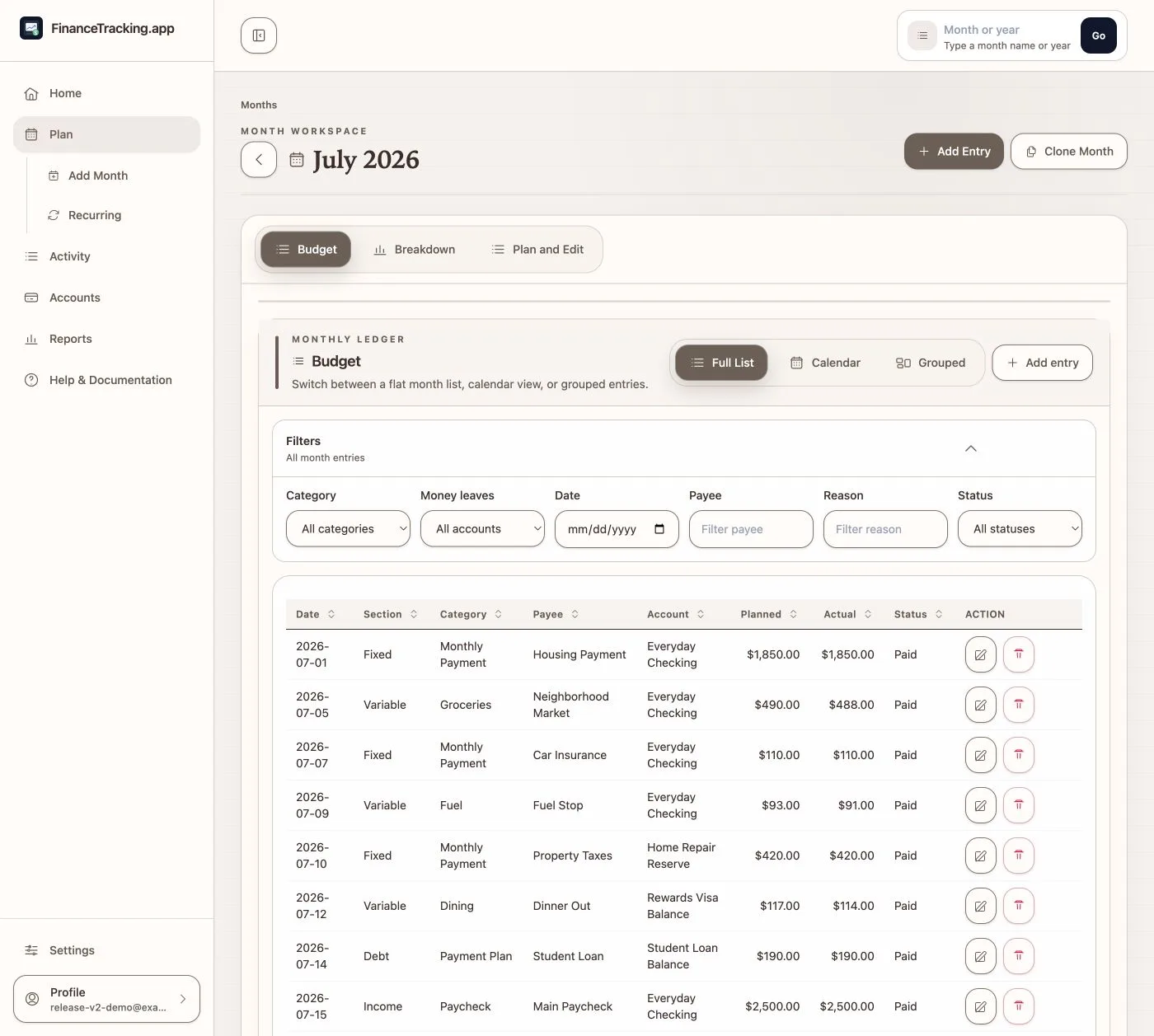Image resolution: width=1154 pixels, height=1036 pixels.
Task: Delete the Fuel Stop entry
Action: (1018, 805)
